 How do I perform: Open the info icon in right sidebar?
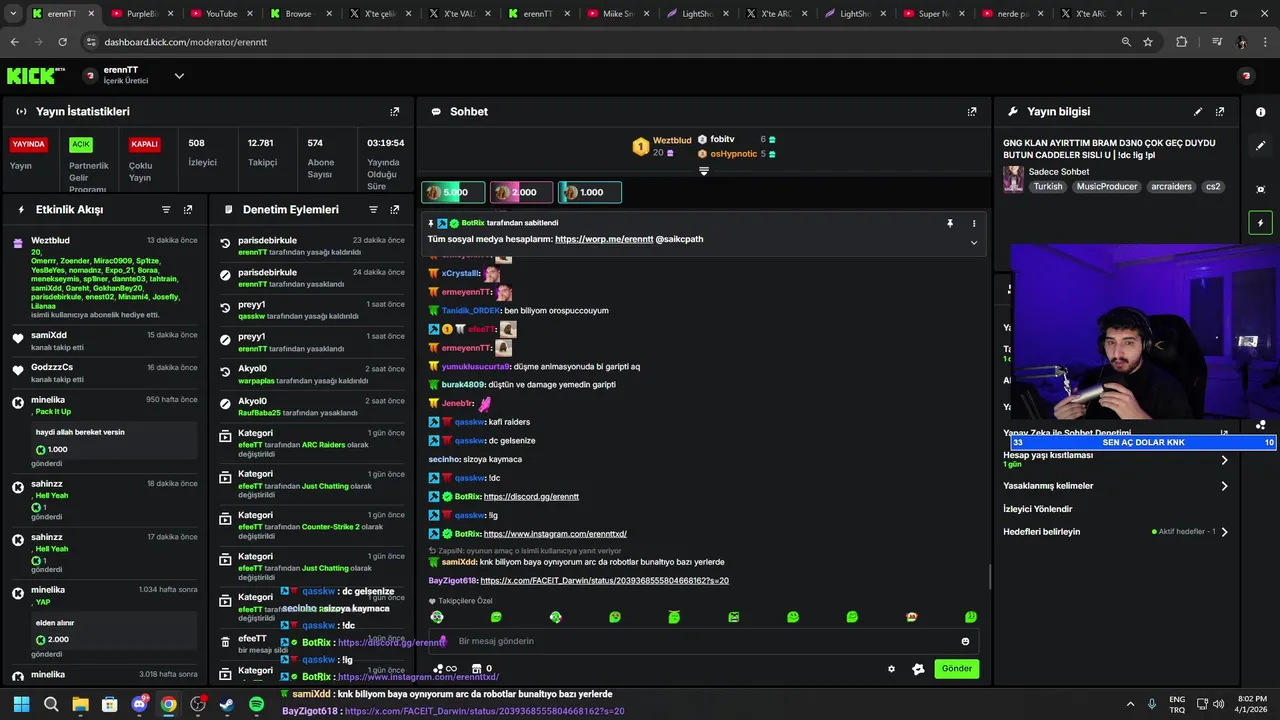(x=1260, y=112)
